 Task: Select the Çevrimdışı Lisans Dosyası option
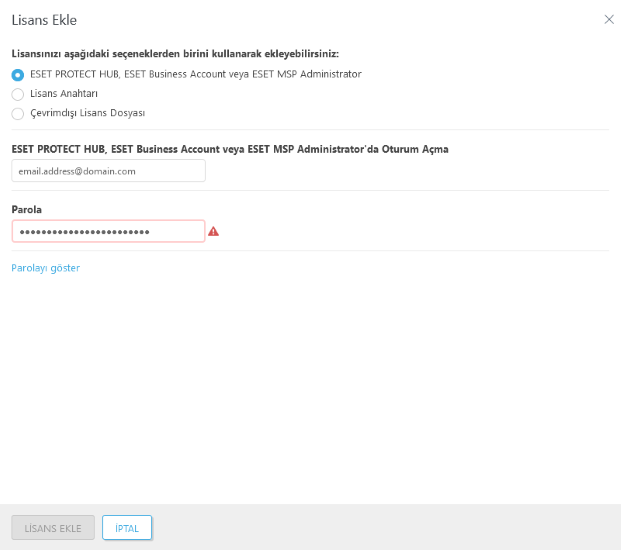click(18, 113)
